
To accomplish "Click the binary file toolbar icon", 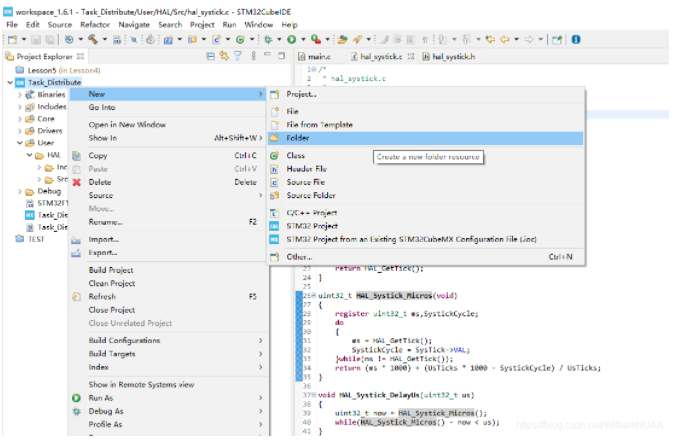I will (x=117, y=40).
